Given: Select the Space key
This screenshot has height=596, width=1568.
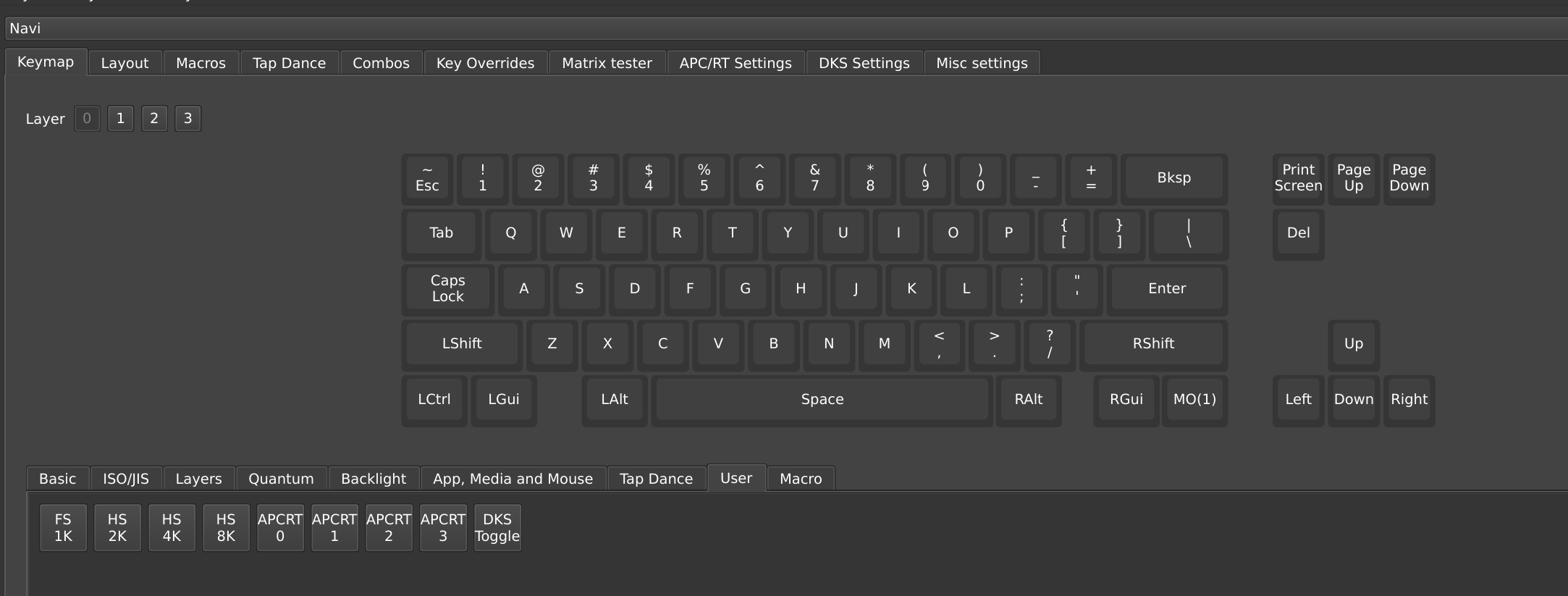Looking at the screenshot, I should coord(822,400).
